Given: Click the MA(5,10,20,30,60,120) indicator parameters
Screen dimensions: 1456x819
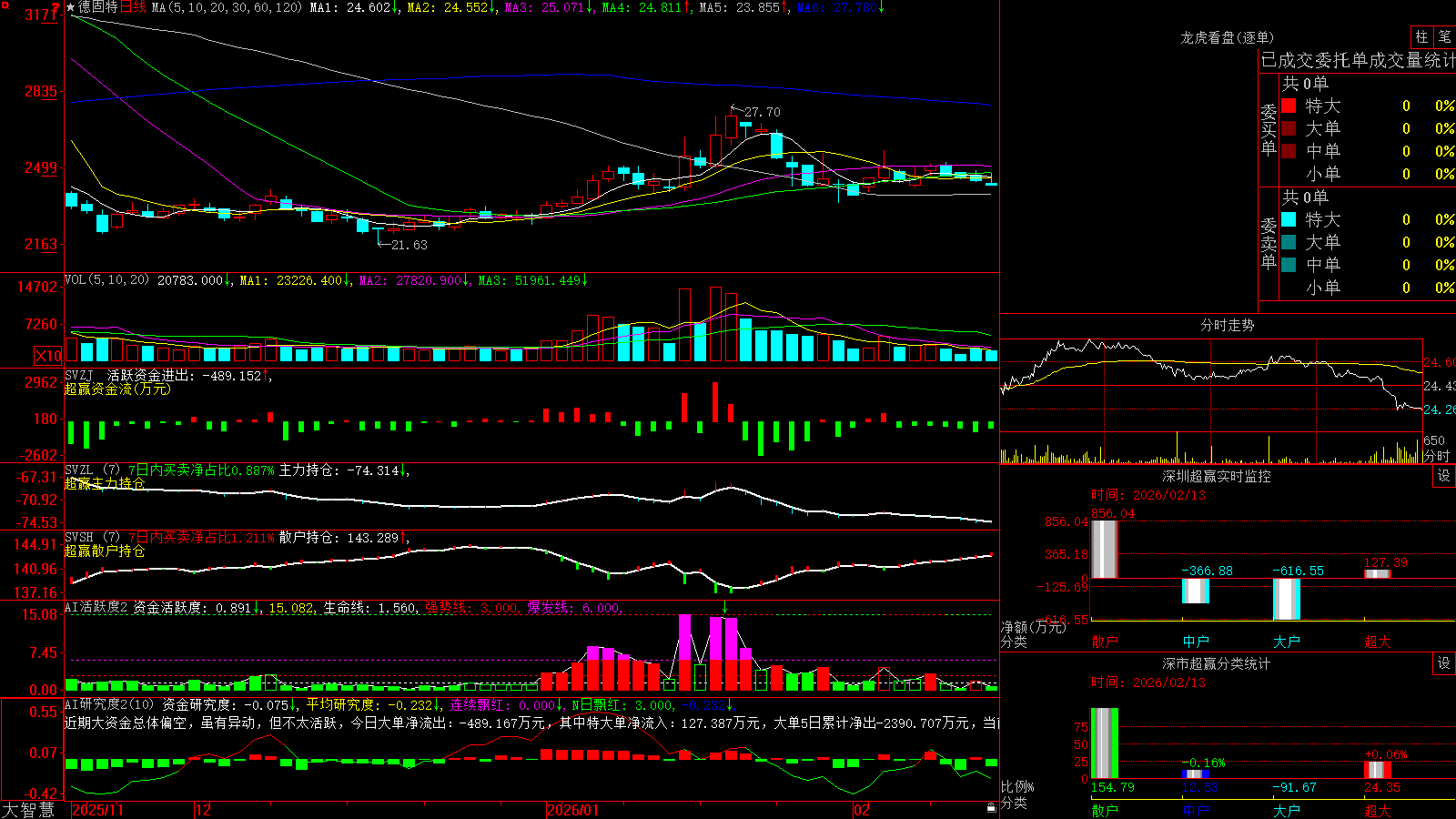Looking at the screenshot, I should coord(227,7).
